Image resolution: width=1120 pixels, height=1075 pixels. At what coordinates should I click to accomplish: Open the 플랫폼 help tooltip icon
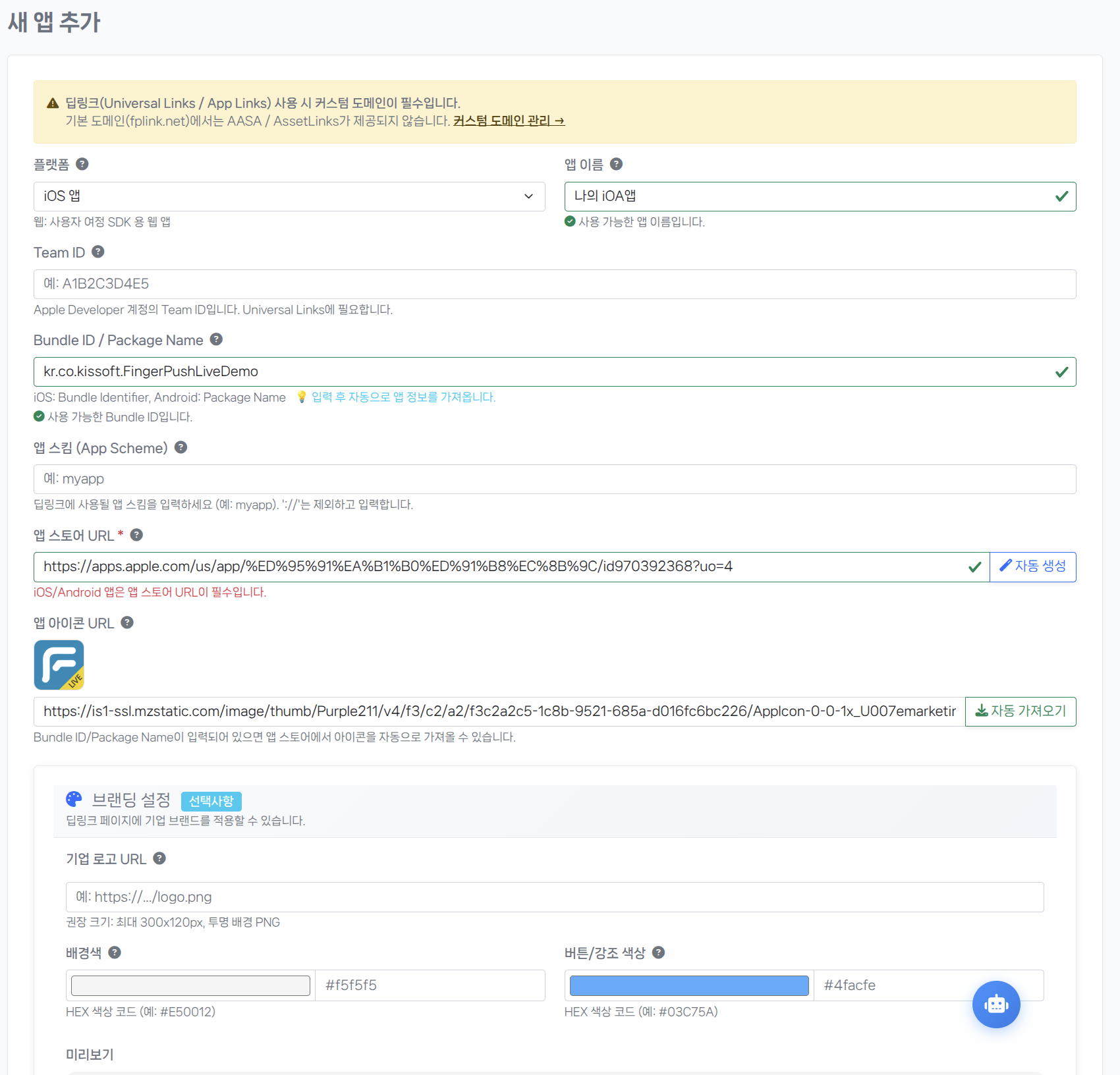(x=82, y=165)
